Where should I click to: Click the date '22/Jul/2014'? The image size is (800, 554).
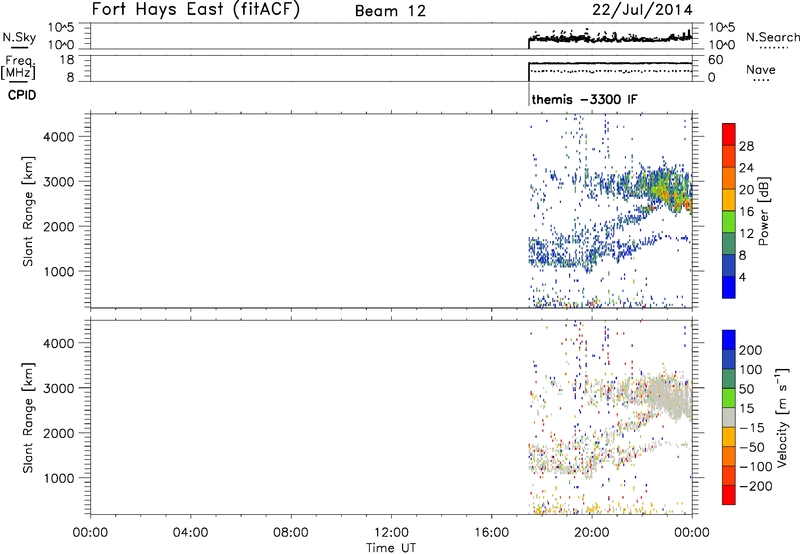pyautogui.click(x=642, y=10)
